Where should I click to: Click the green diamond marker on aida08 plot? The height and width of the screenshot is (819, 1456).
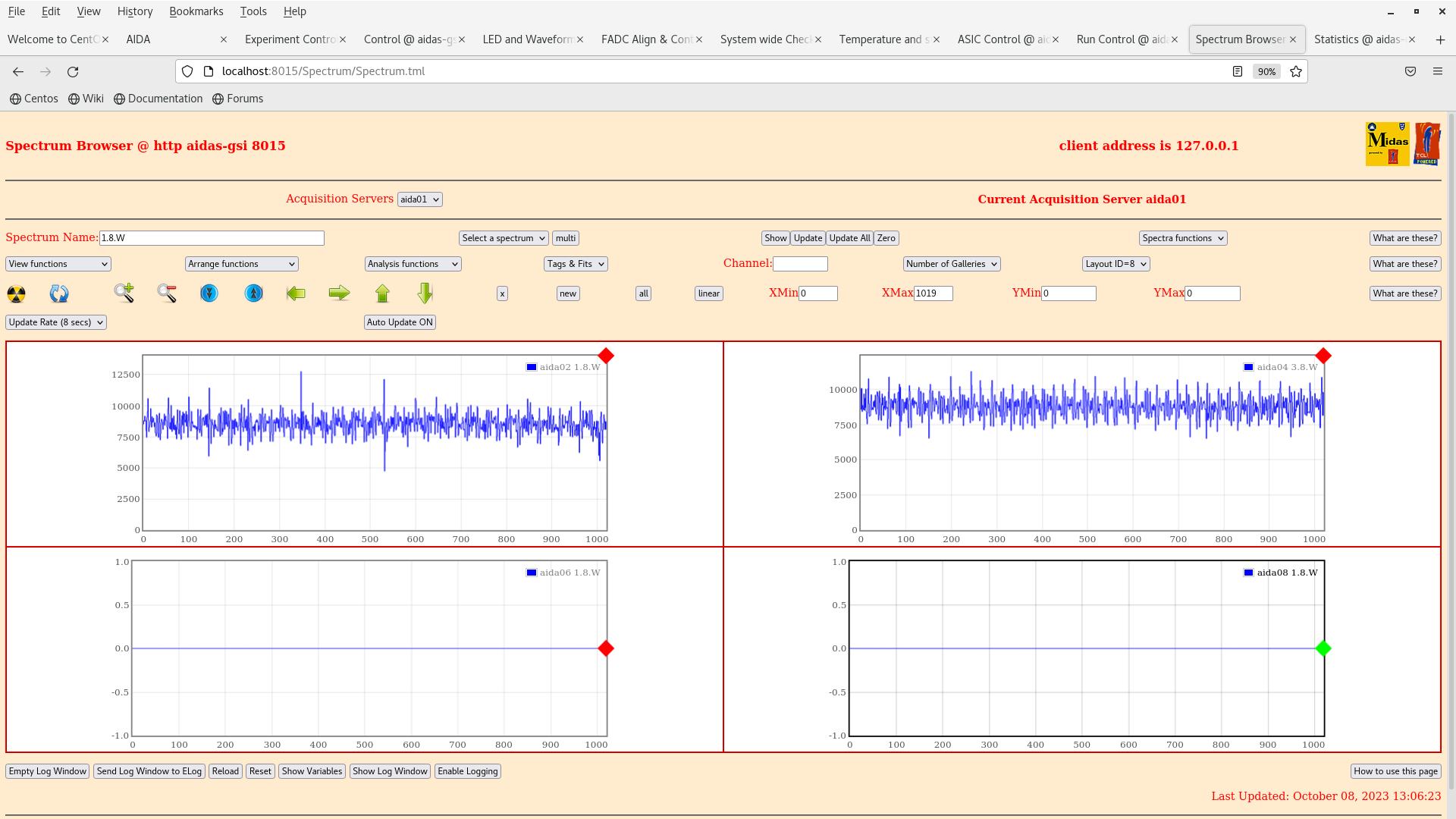(1323, 648)
